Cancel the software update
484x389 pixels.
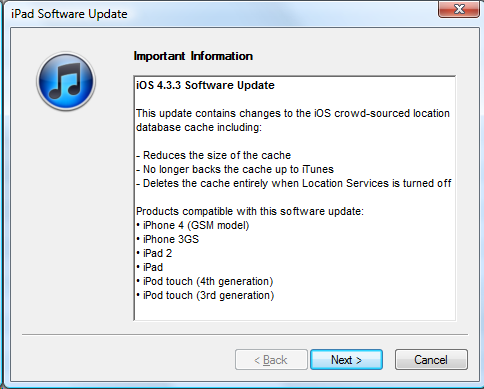point(431,360)
